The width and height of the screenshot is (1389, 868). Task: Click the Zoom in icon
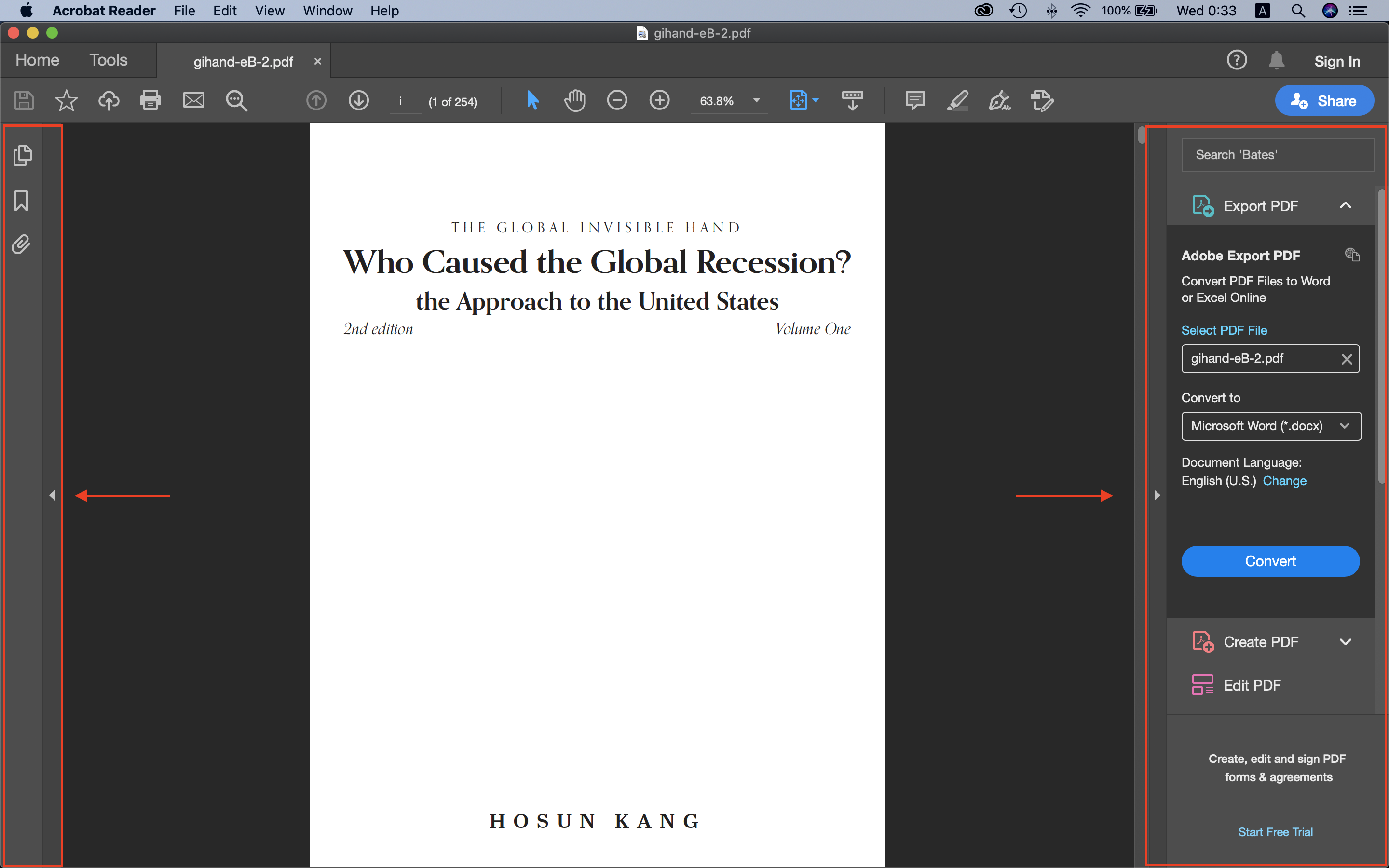659,100
